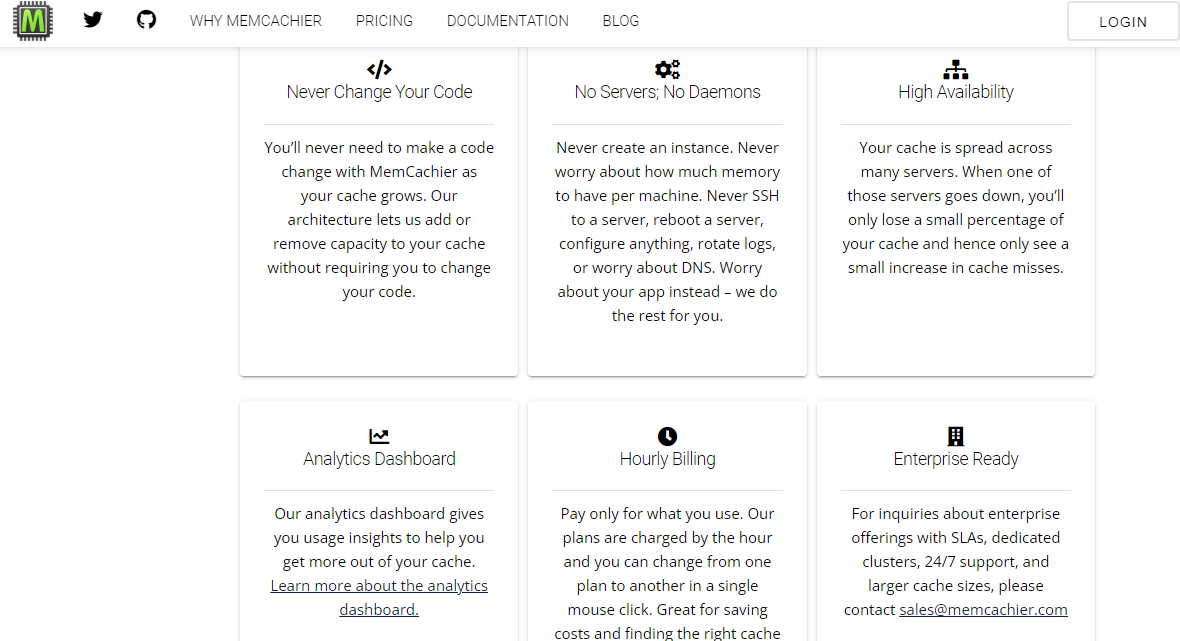
Task: Click the Never Change Your Code heading
Action: click(379, 92)
